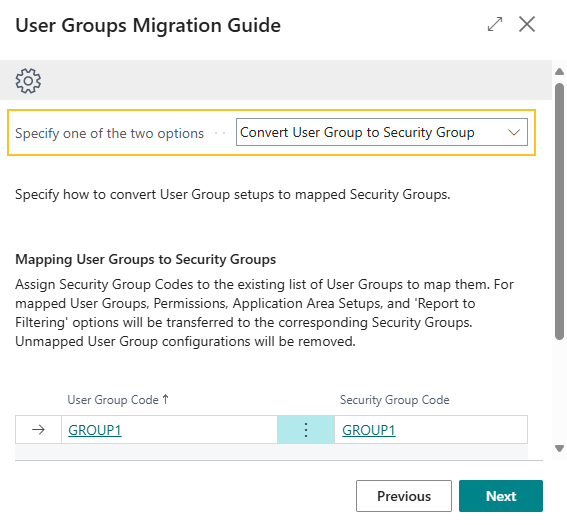567x525 pixels.
Task: Continue with the Next button
Action: click(501, 496)
